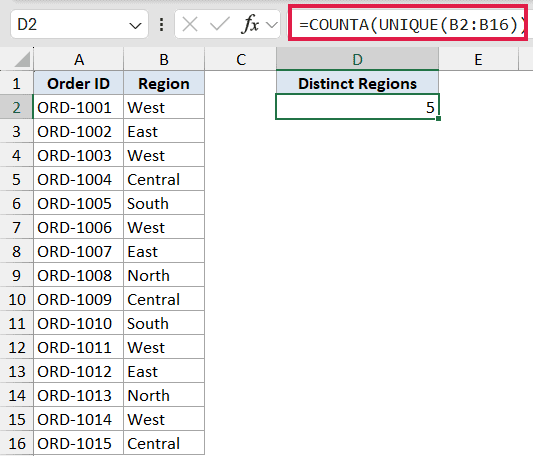Select cell ORD-1007
Viewport: 533px width, 456px height.
(x=79, y=251)
